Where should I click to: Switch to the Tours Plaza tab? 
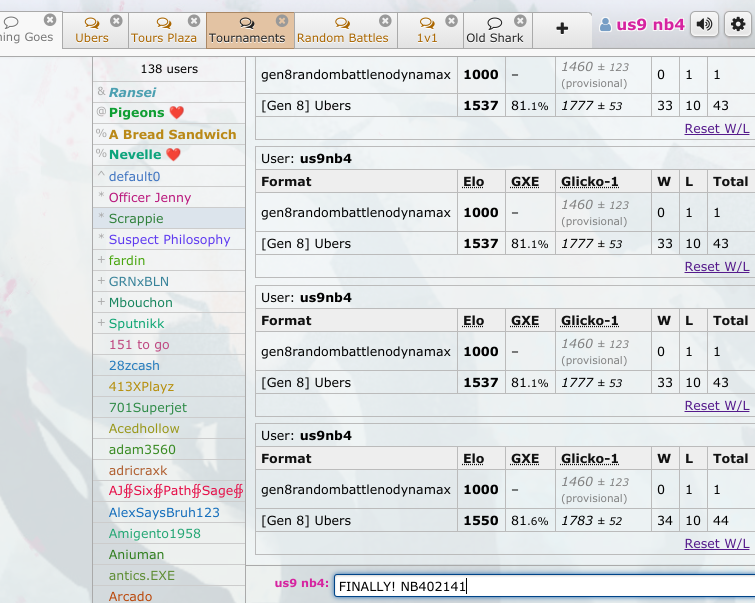(164, 31)
